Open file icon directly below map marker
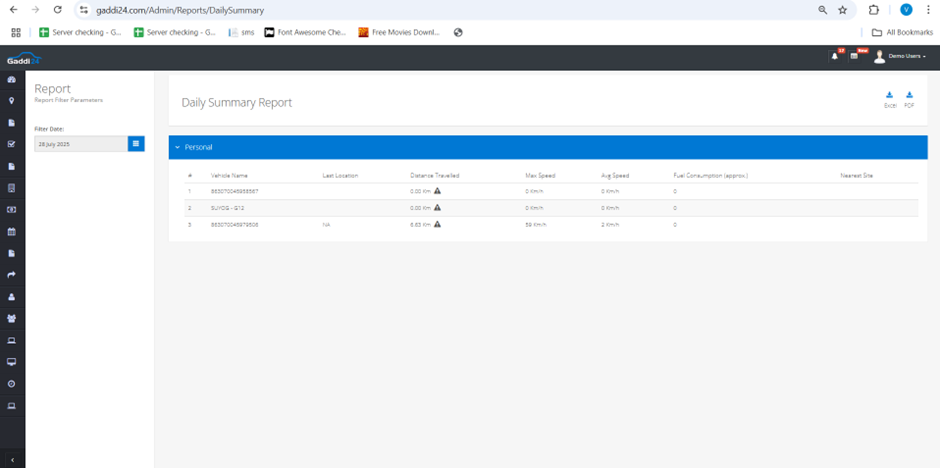This screenshot has width=940, height=468. (x=11, y=123)
